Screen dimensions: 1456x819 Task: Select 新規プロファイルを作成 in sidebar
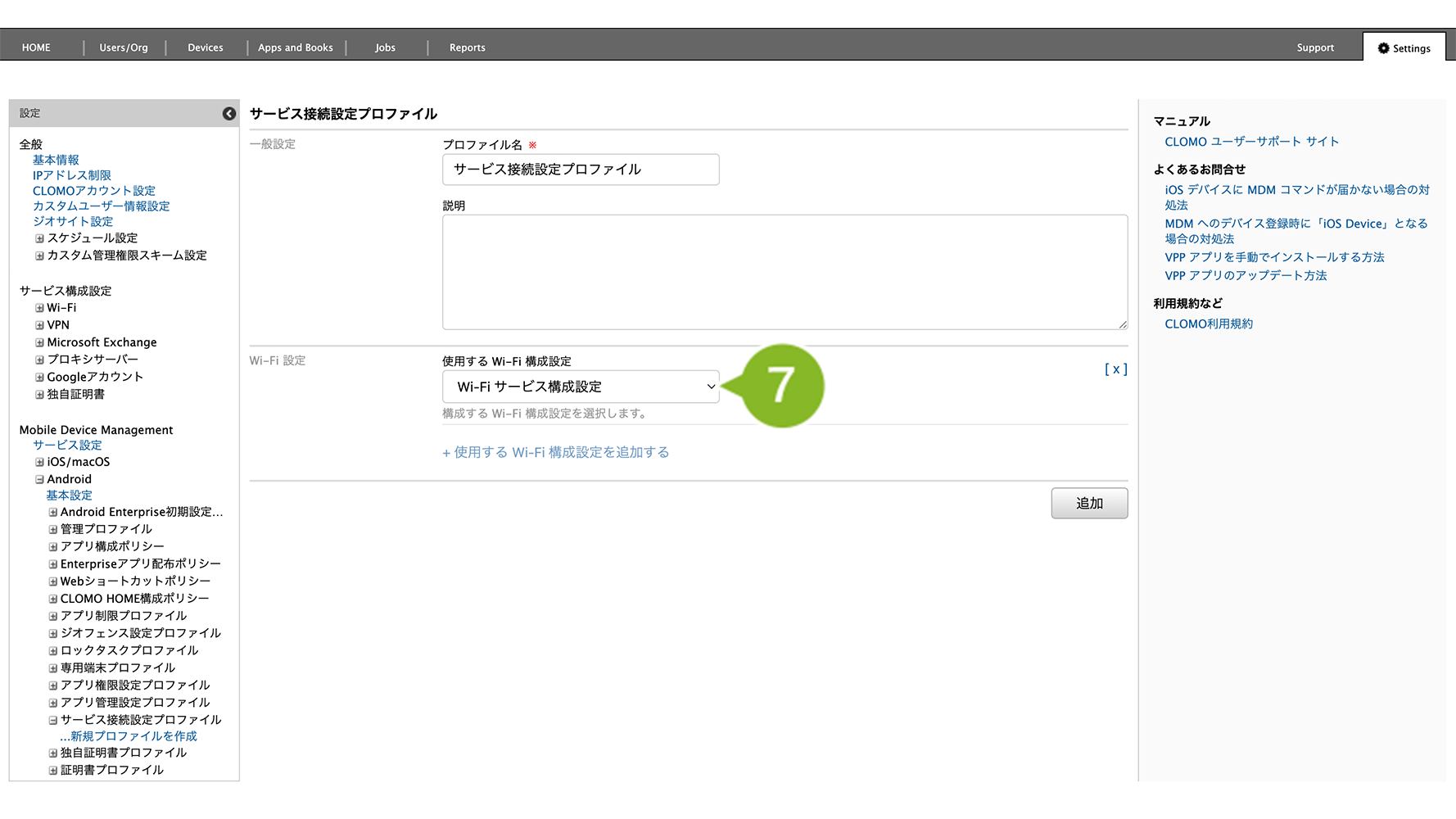click(133, 736)
